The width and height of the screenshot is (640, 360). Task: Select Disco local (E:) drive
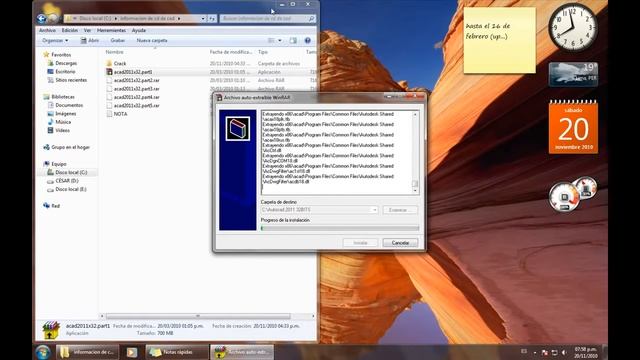pos(71,189)
